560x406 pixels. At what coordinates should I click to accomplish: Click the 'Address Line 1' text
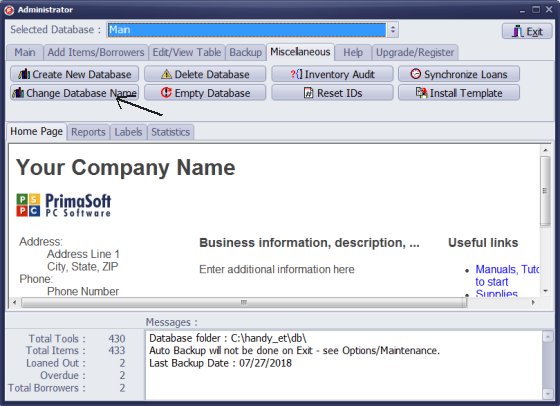pos(83,254)
